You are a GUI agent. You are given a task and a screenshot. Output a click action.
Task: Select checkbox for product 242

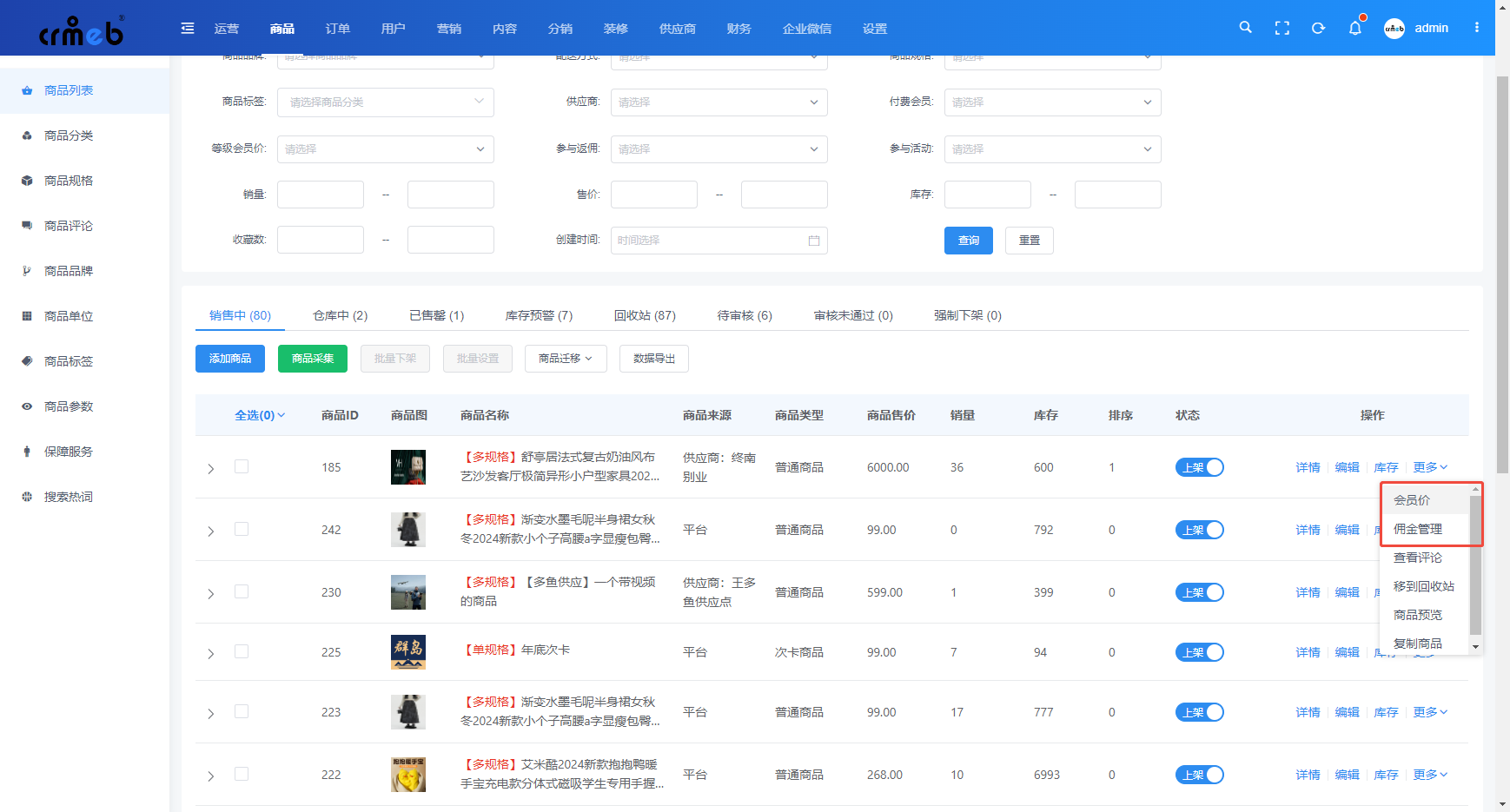click(242, 529)
